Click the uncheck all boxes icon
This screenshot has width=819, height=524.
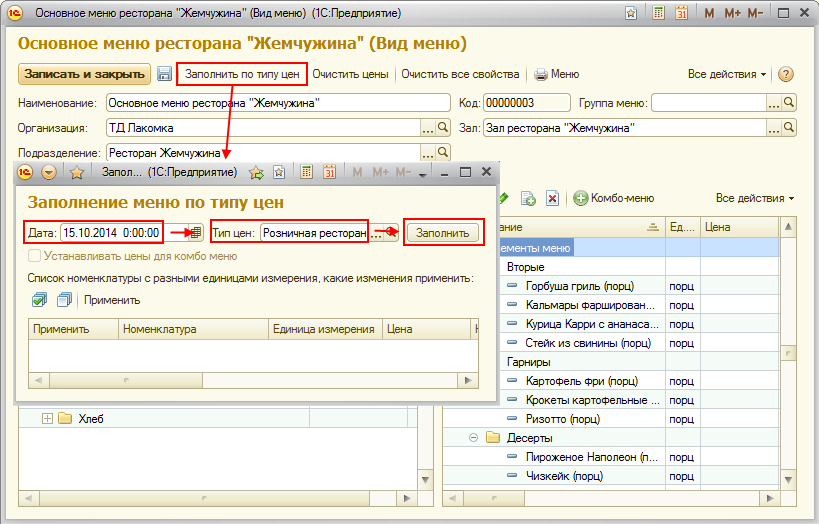pyautogui.click(x=65, y=299)
